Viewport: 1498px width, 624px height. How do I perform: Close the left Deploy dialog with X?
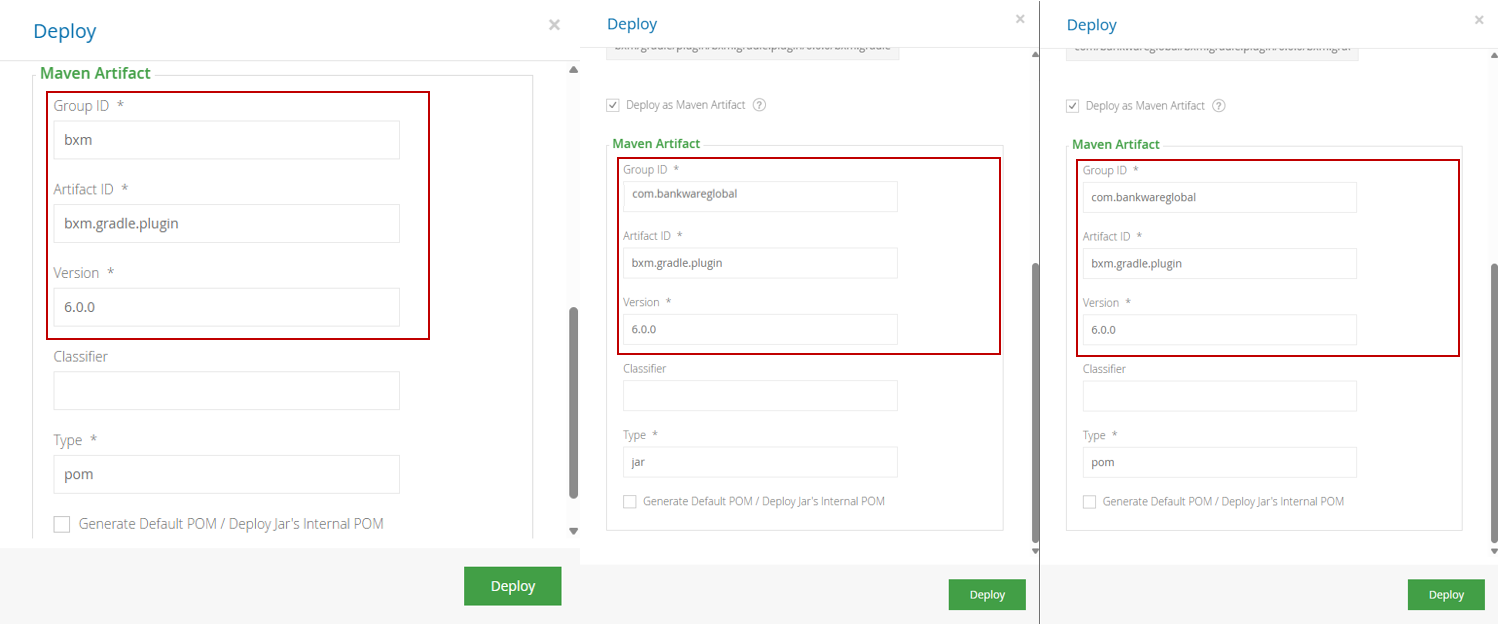(554, 25)
